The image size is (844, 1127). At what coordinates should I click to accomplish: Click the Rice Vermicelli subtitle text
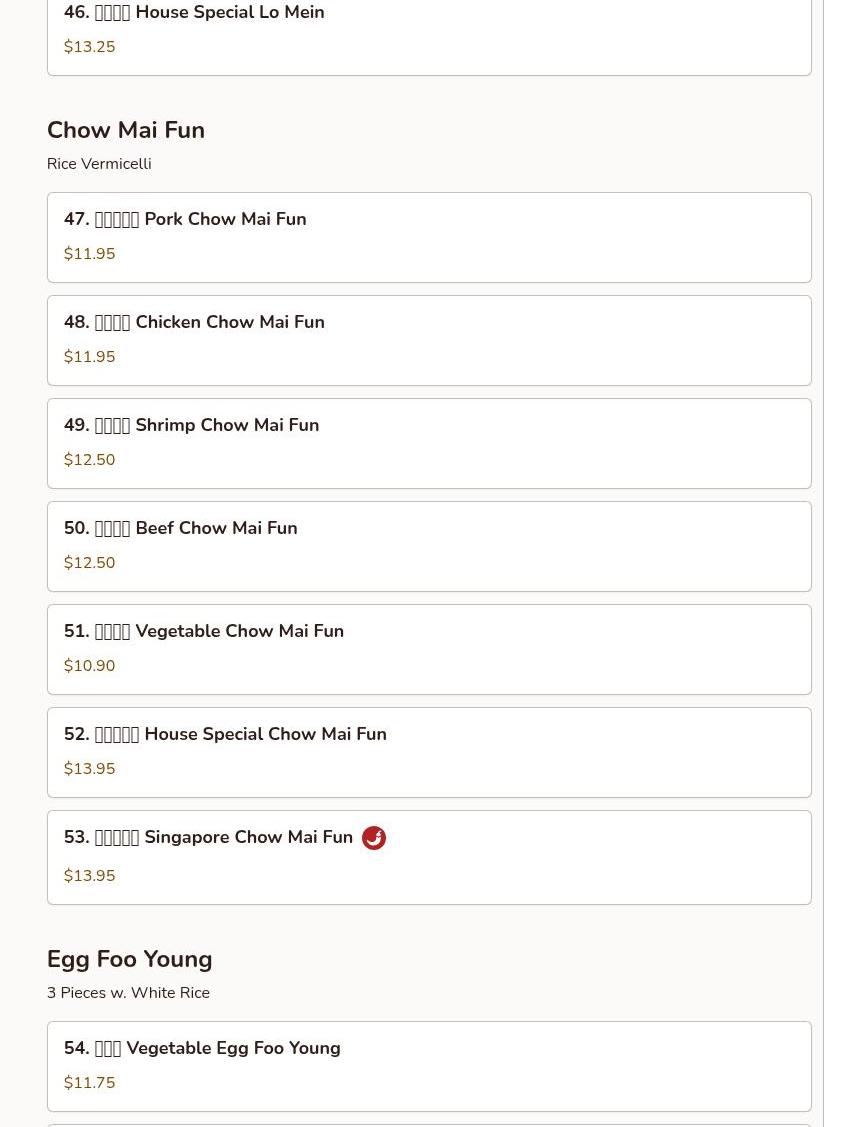click(x=99, y=164)
